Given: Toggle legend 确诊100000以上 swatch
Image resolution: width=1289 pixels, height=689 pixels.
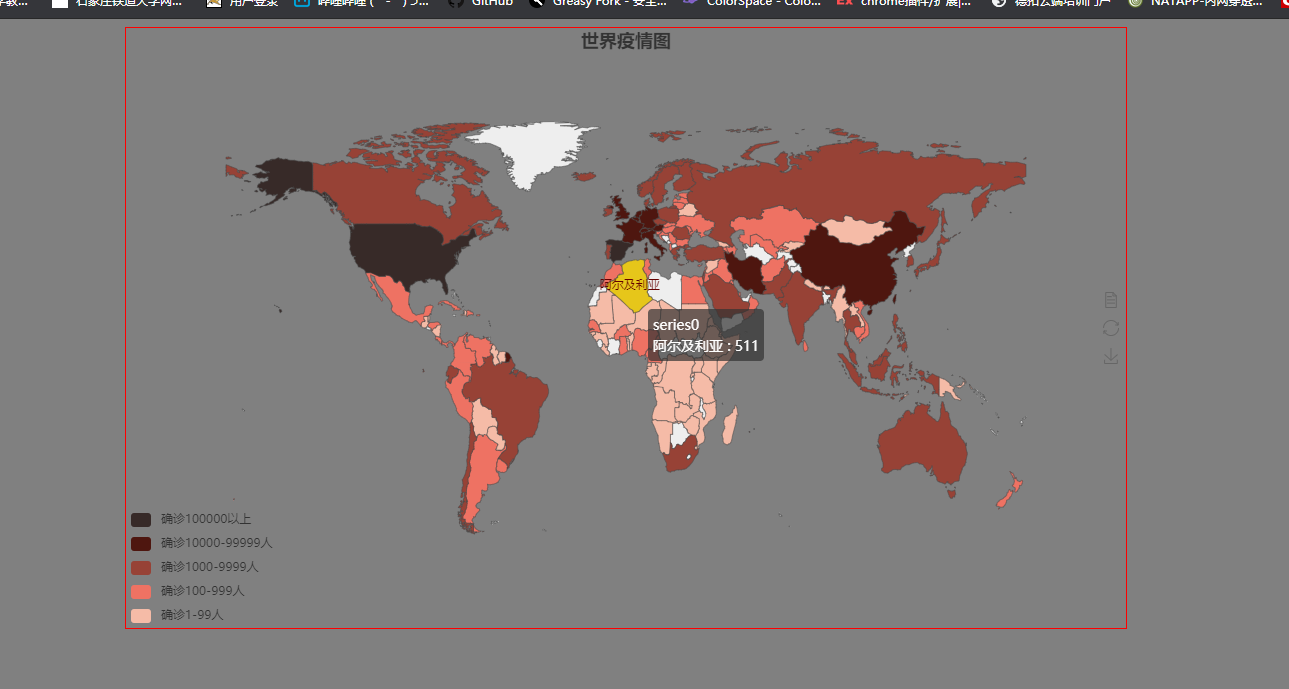Looking at the screenshot, I should tap(141, 519).
